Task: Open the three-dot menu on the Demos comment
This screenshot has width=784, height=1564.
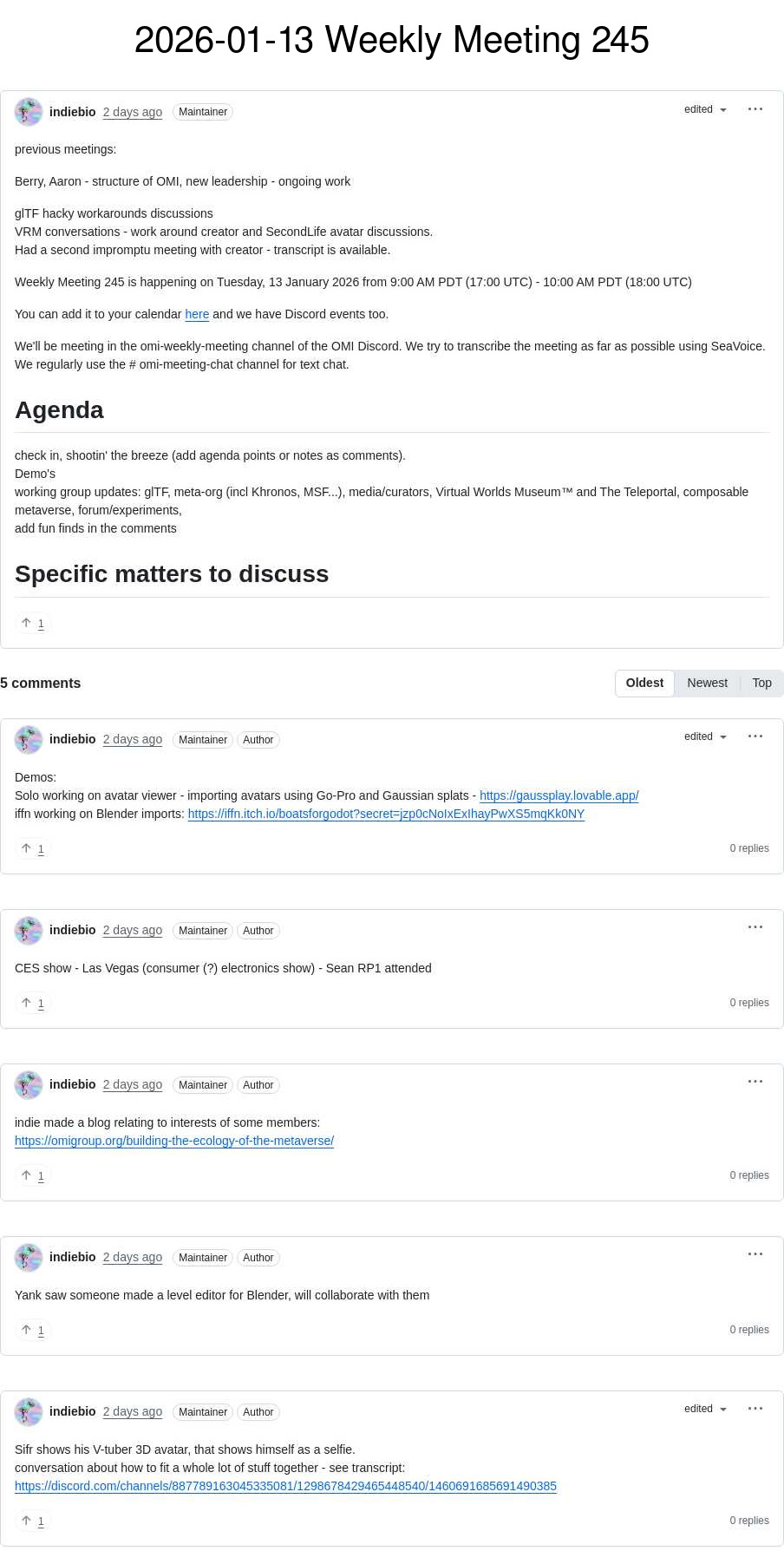Action: (x=755, y=736)
